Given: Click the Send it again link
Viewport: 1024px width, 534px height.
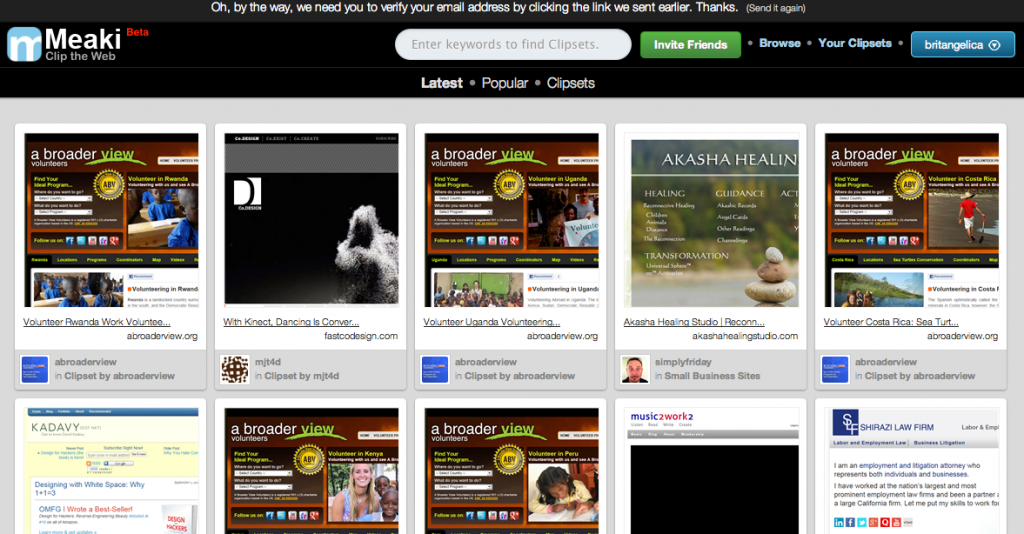Looking at the screenshot, I should (x=776, y=8).
